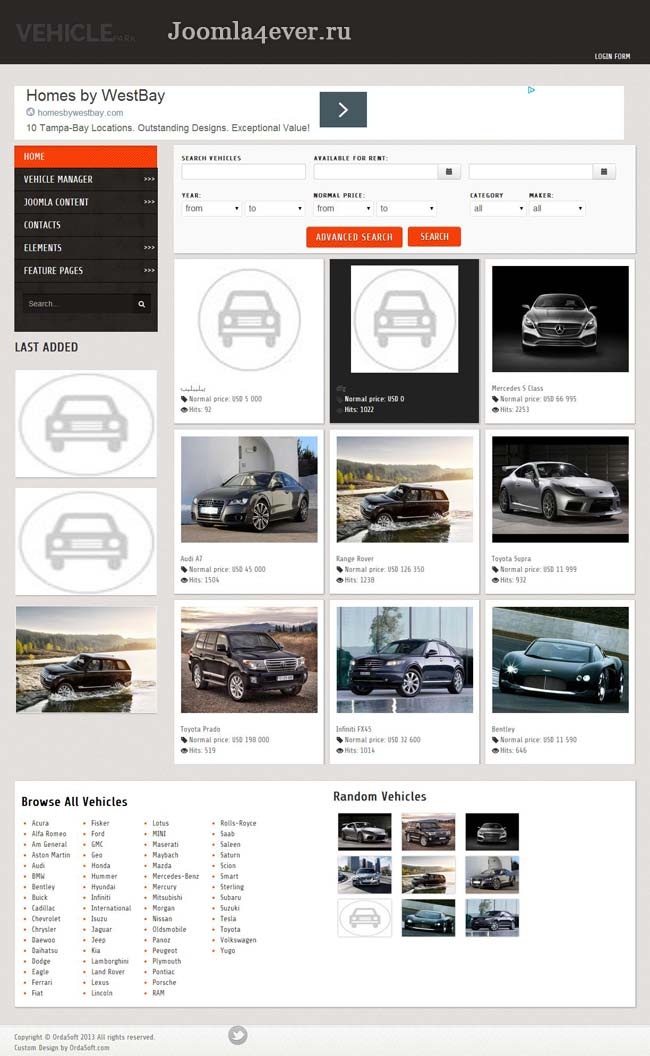Open the first rental date calendar icon

pos(451,172)
